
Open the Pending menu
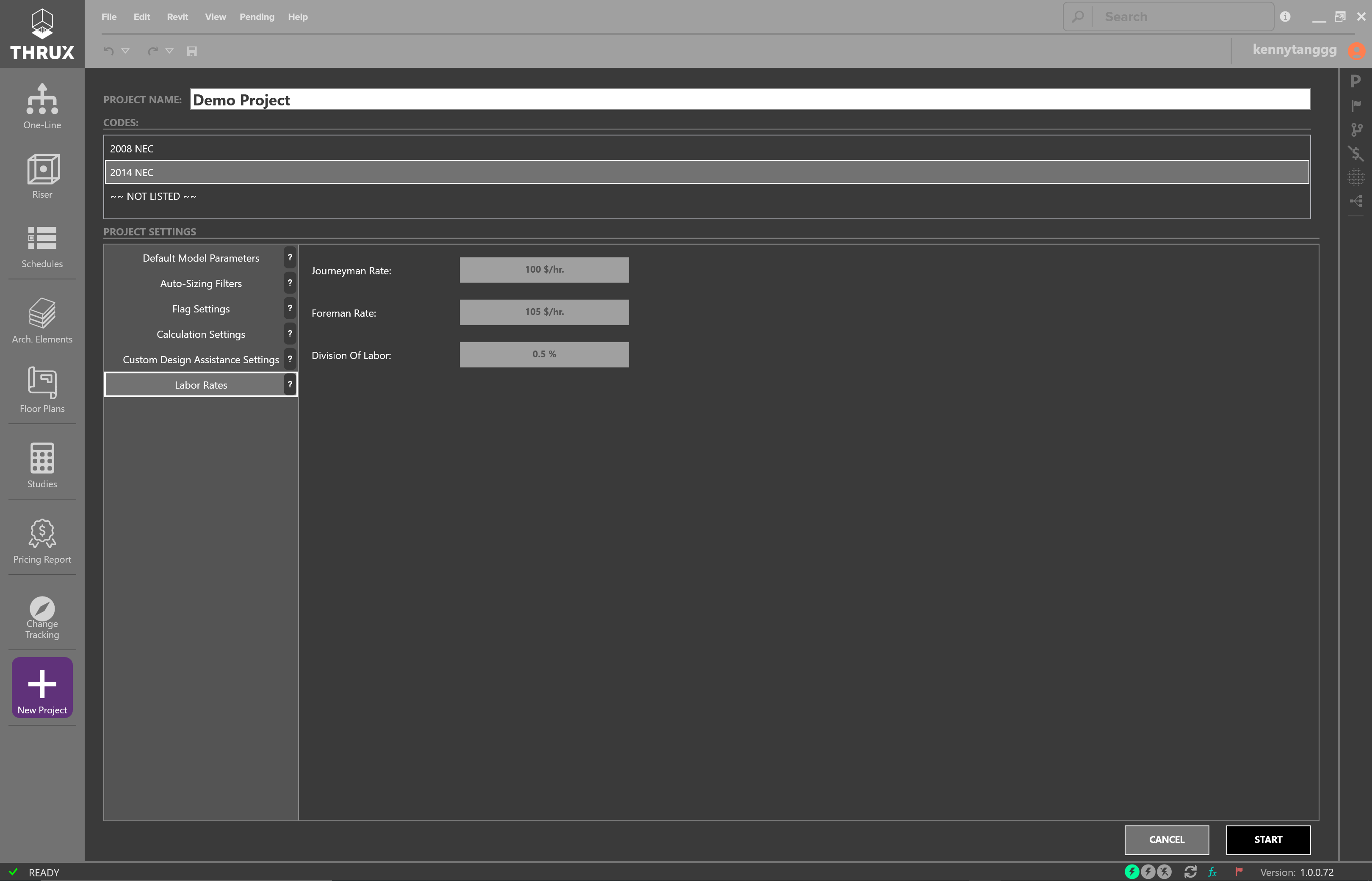tap(257, 17)
